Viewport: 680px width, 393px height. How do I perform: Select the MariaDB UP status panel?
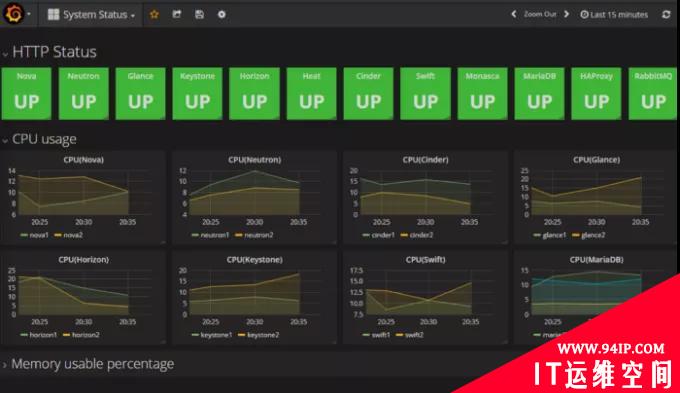(x=539, y=93)
